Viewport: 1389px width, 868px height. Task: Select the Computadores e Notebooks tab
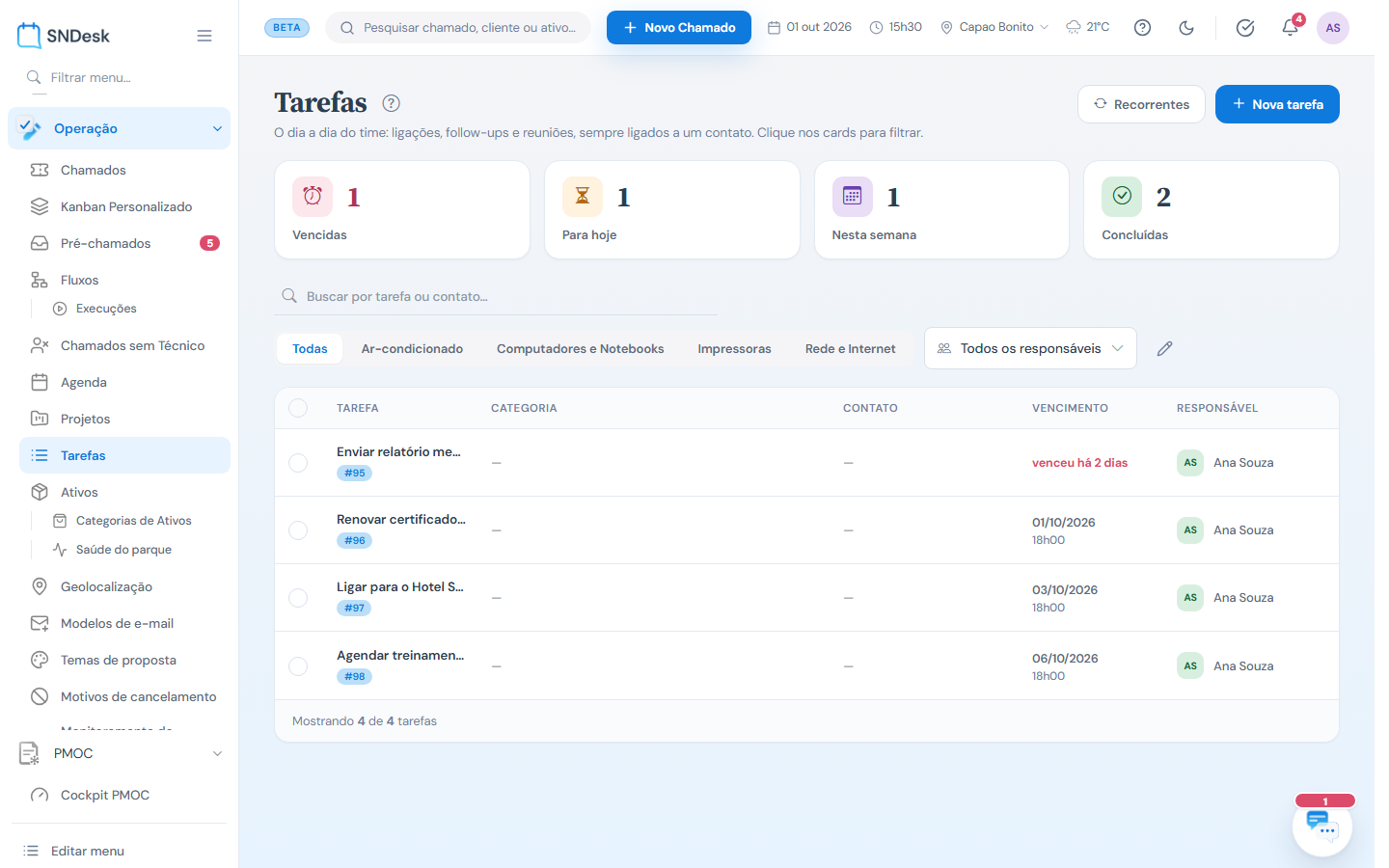[x=581, y=349]
